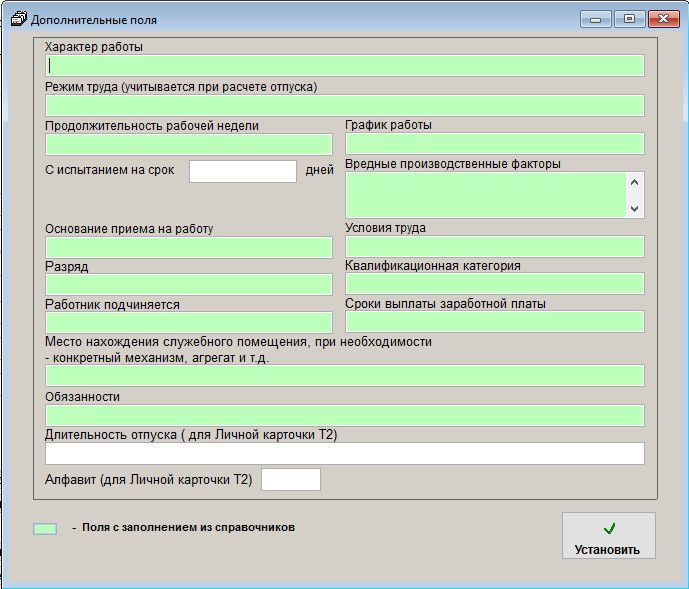Click the Алфавит small input box
Screen dimensions: 689x589
click(x=291, y=480)
